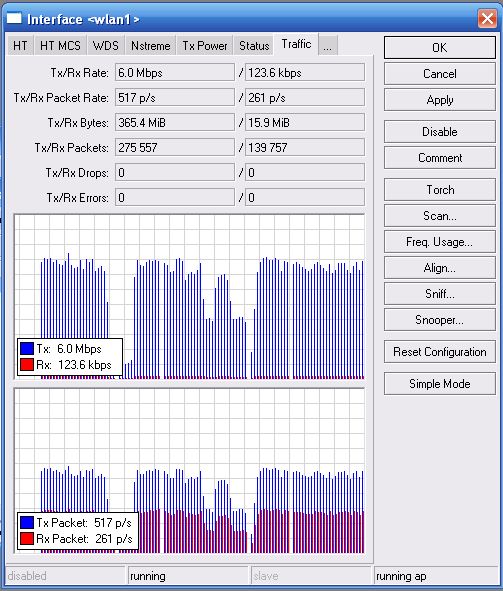Click the Tx Drops field

pyautogui.click(x=174, y=173)
